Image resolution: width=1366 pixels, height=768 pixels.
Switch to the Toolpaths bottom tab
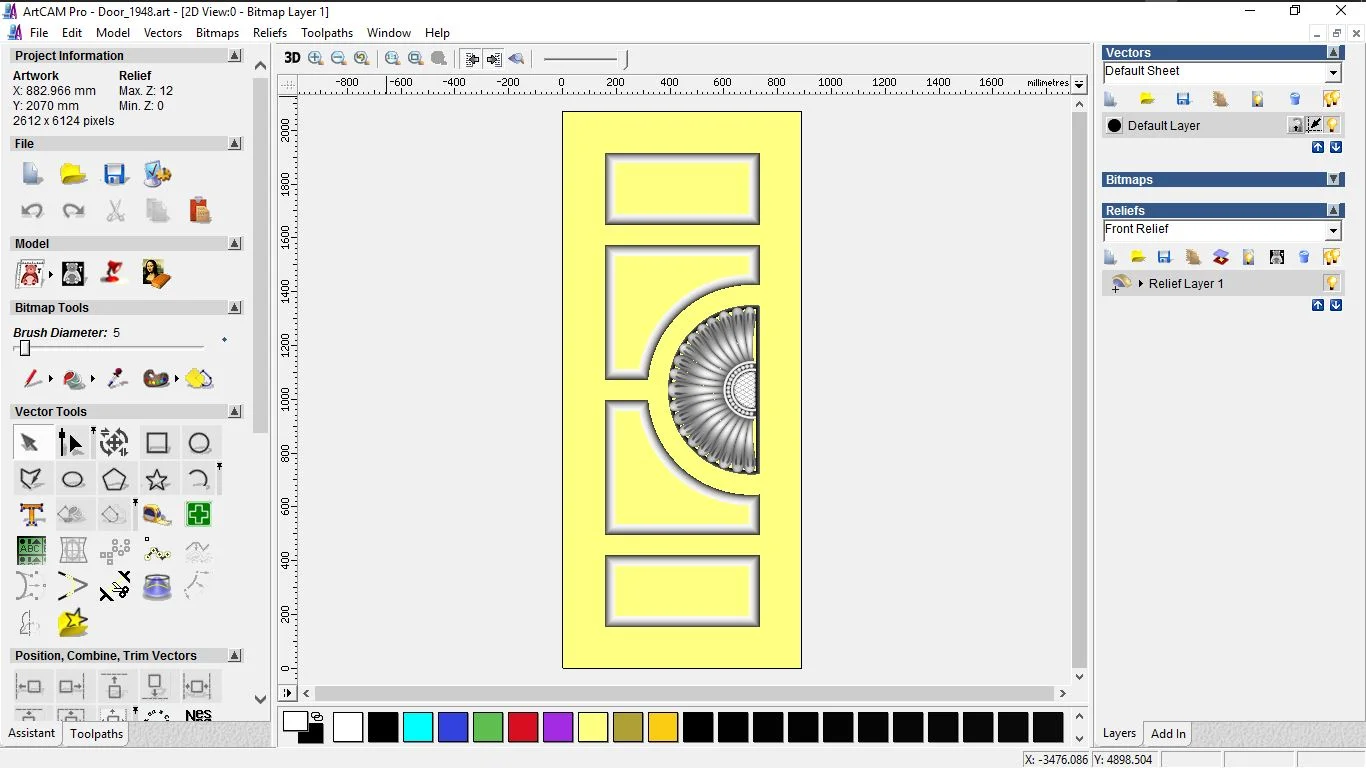[96, 734]
